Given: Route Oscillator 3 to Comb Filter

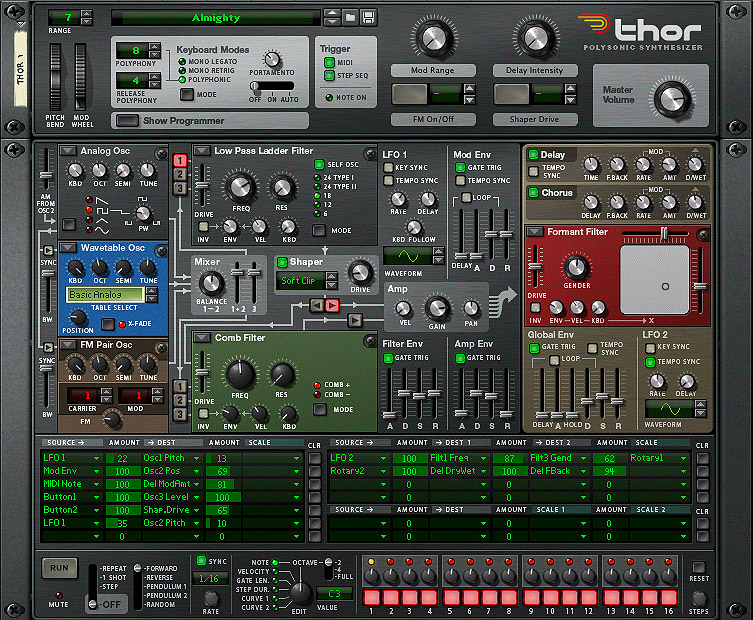Looking at the screenshot, I should point(180,414).
